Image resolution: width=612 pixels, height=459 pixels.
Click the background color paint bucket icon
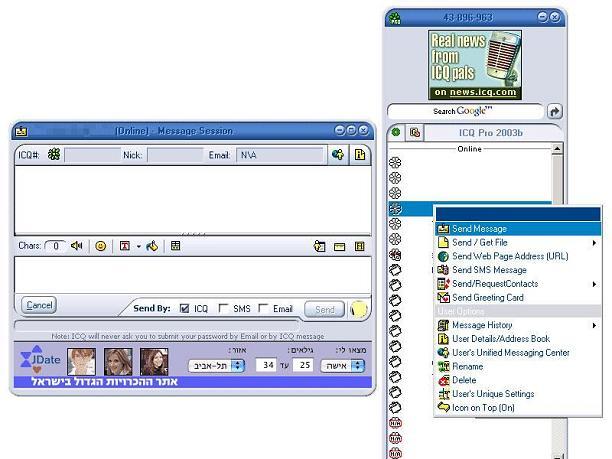(152, 246)
